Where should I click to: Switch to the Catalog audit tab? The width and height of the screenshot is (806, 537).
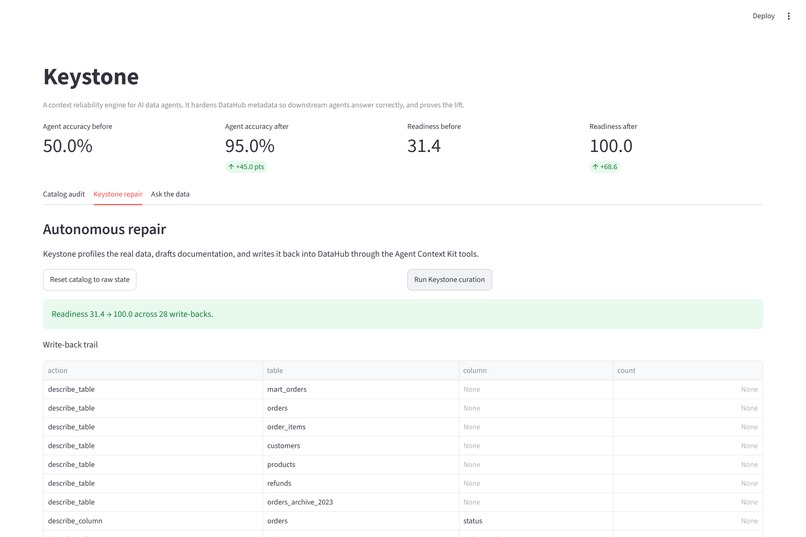[x=64, y=194]
